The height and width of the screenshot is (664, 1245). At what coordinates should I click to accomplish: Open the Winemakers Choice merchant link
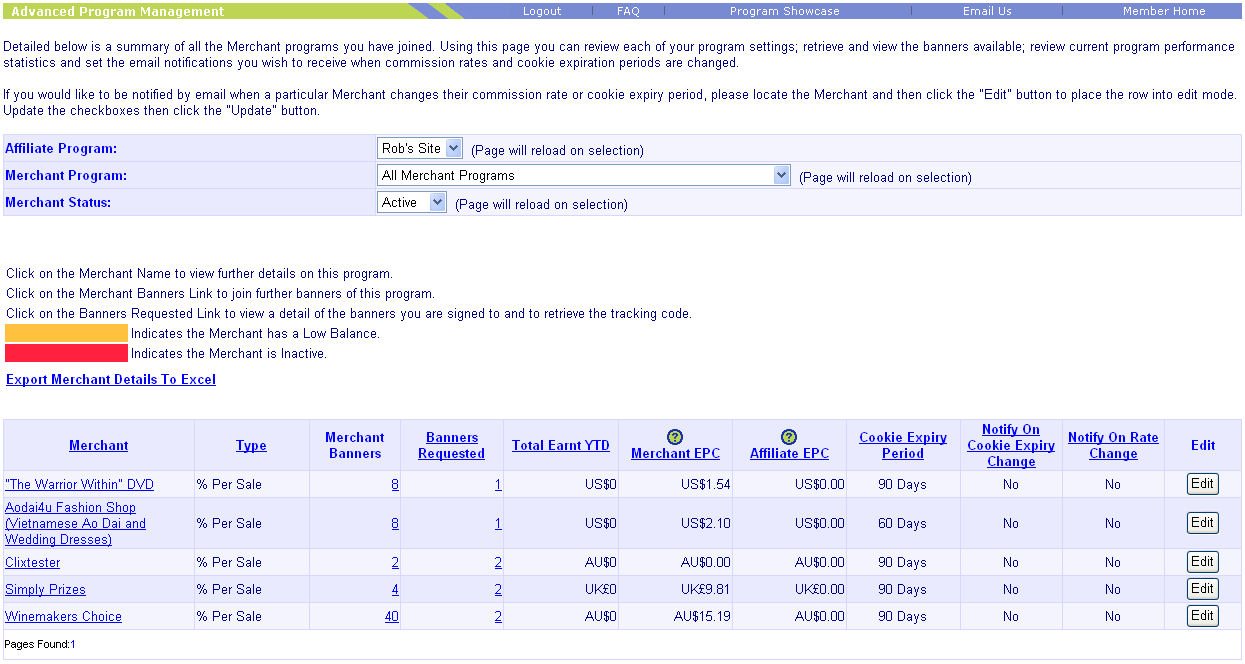63,616
